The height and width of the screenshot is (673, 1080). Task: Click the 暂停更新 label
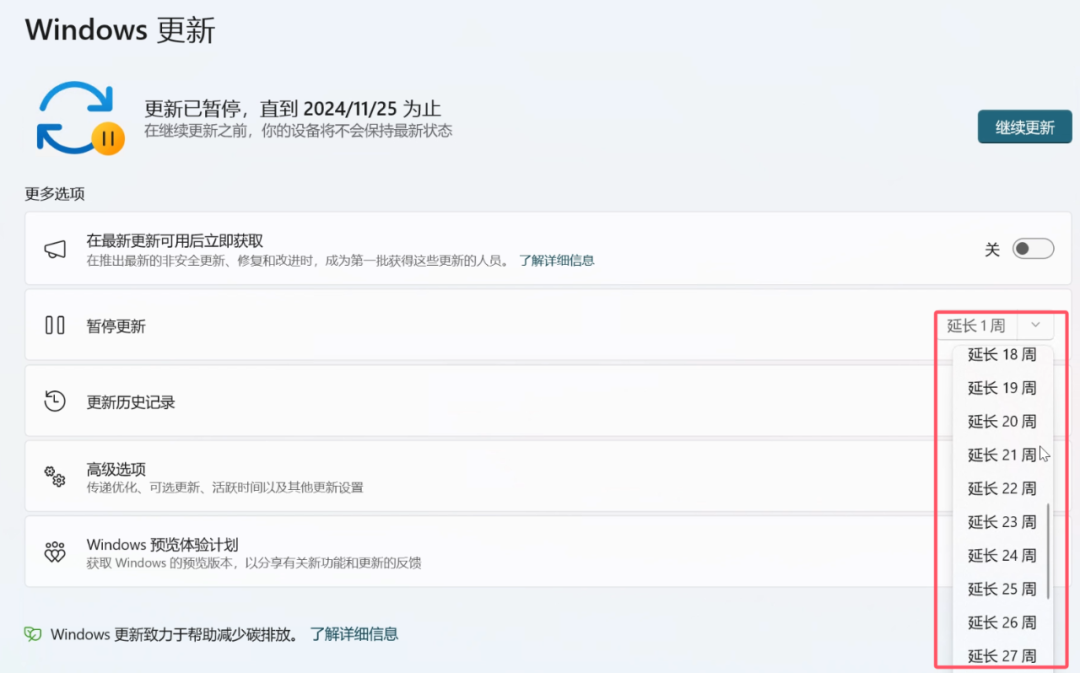116,326
